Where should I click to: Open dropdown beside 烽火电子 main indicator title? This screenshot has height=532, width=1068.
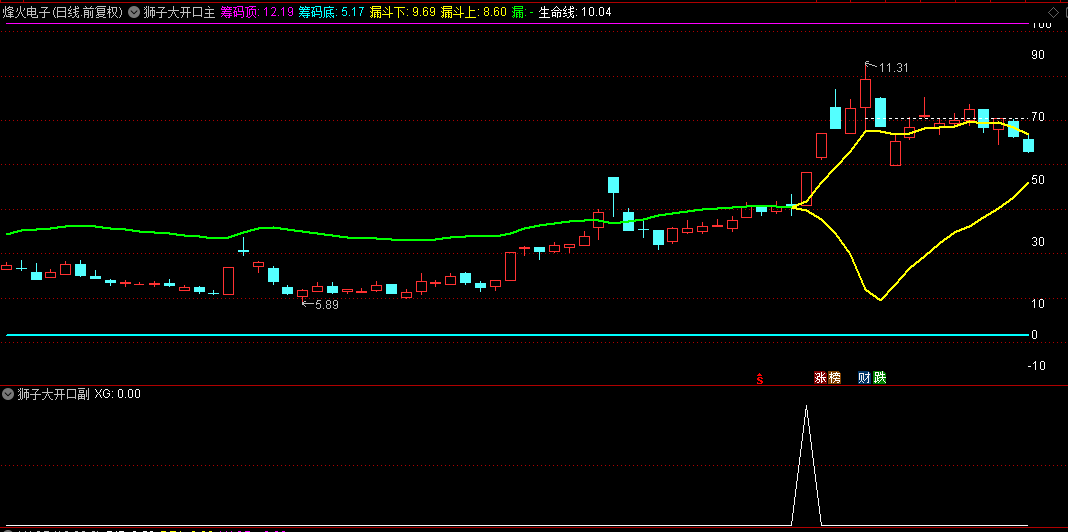pyautogui.click(x=134, y=12)
